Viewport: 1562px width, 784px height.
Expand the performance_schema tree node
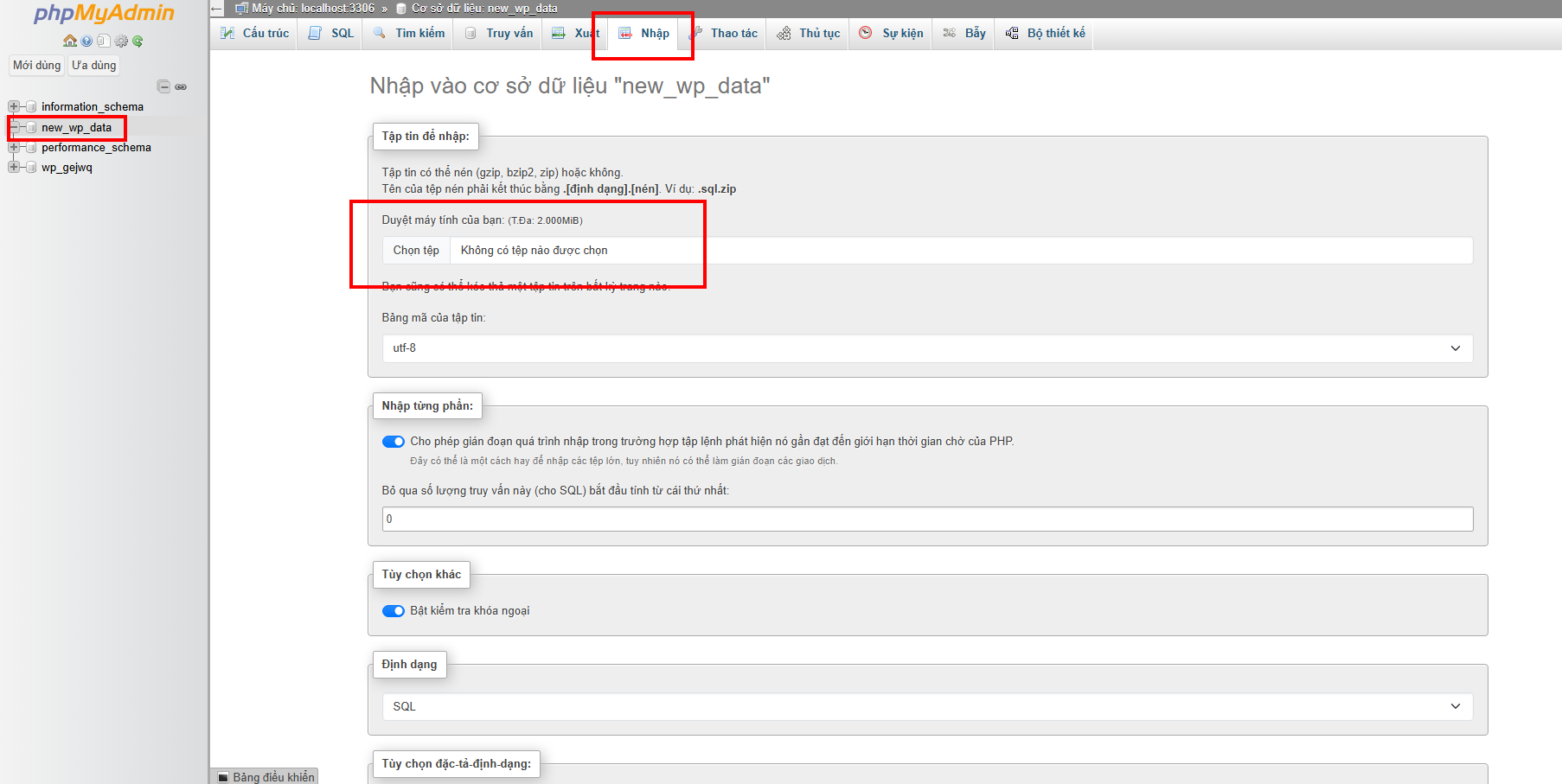pyautogui.click(x=14, y=147)
